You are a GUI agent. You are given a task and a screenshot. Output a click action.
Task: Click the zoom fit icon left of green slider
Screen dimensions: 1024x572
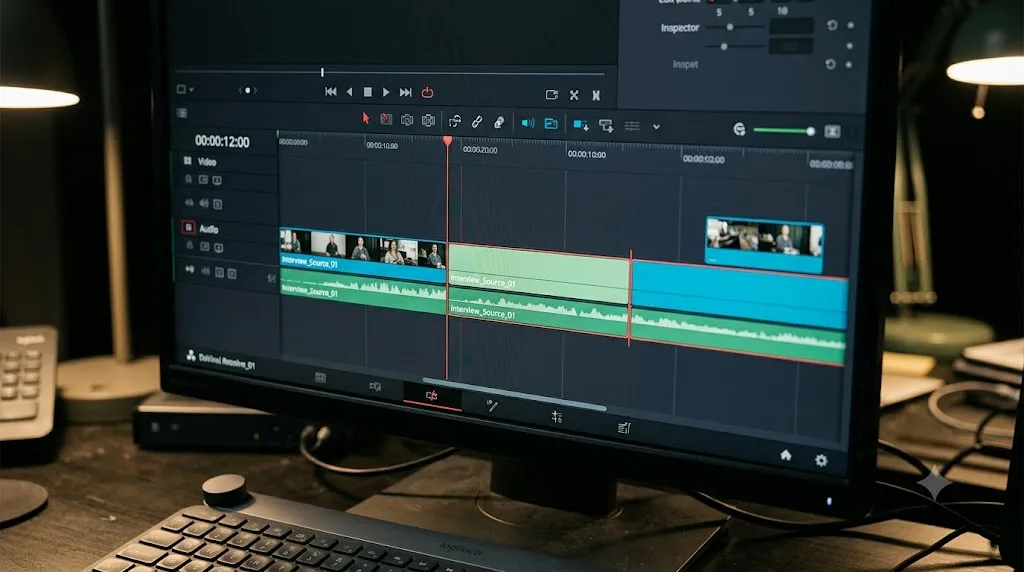pyautogui.click(x=739, y=129)
